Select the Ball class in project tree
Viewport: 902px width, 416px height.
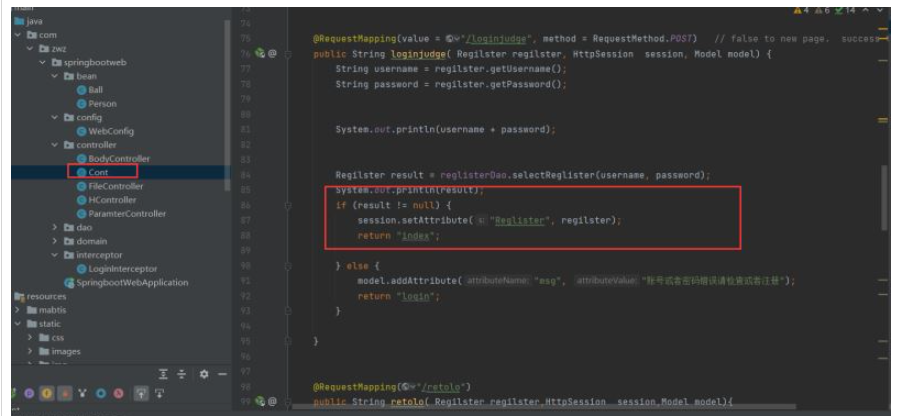[90, 90]
